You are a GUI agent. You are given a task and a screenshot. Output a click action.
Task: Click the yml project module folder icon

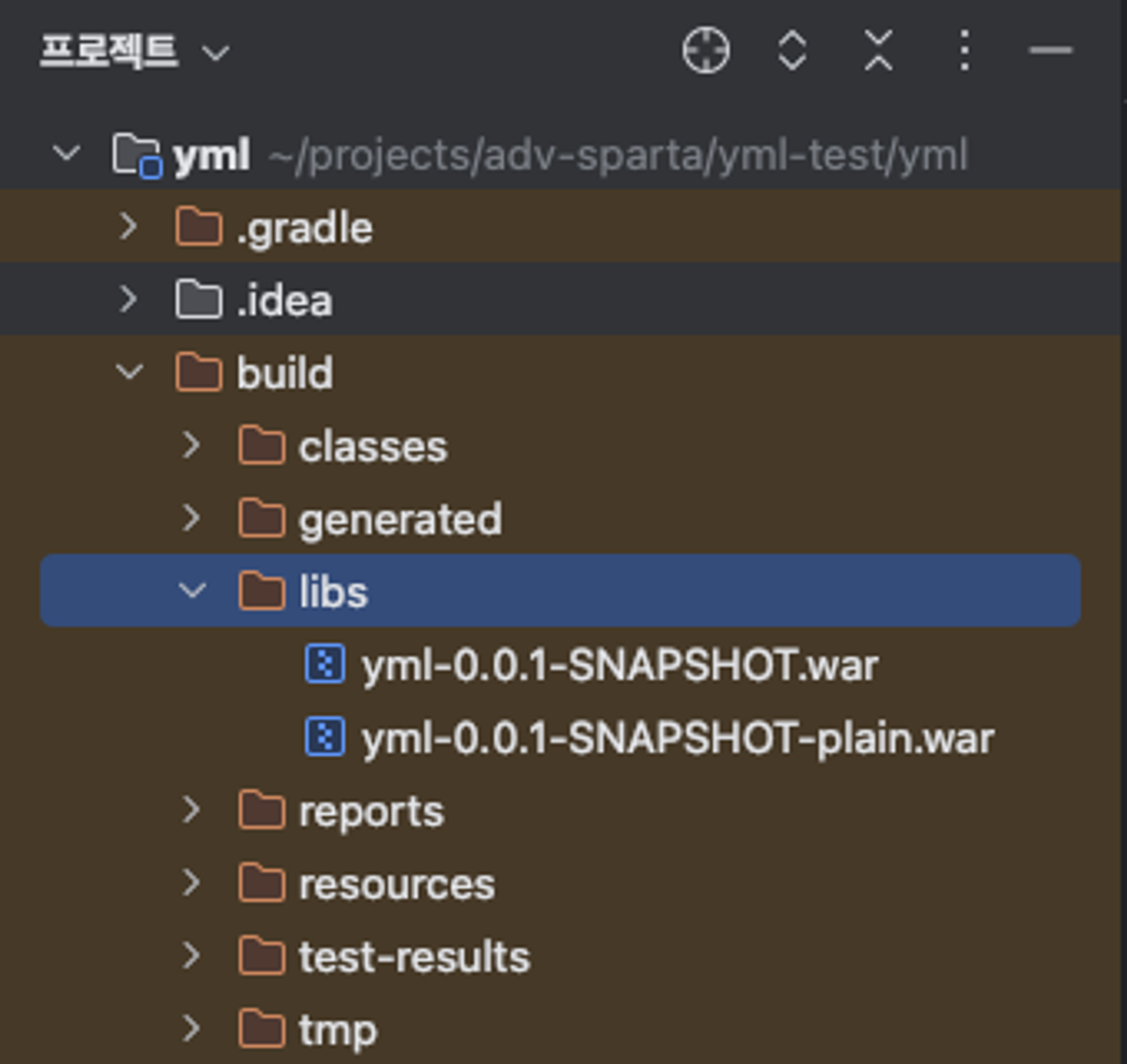tap(136, 155)
